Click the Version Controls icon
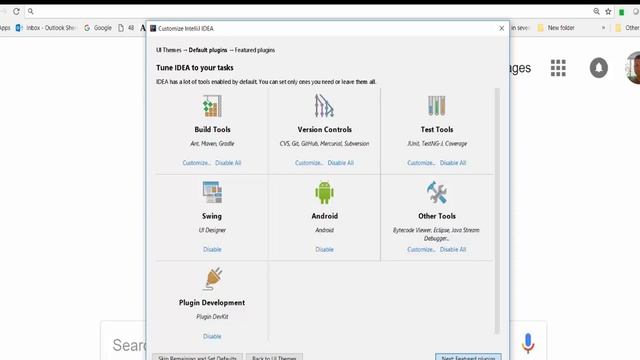 point(324,106)
